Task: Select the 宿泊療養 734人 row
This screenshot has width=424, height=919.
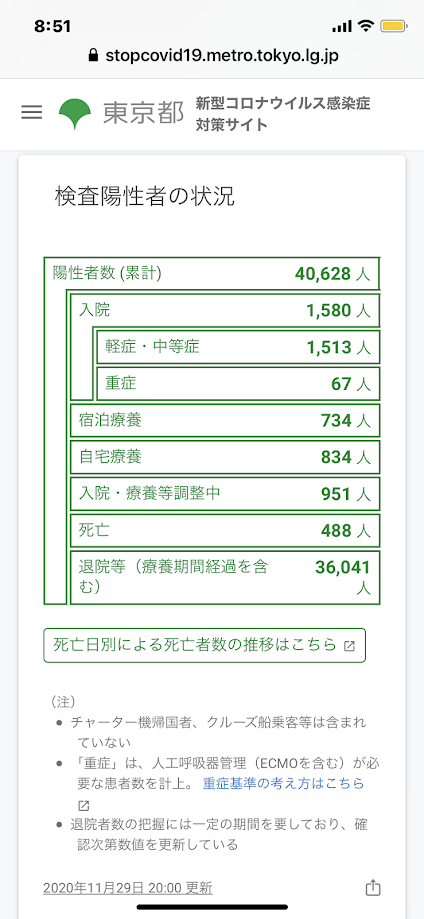Action: coord(225,420)
